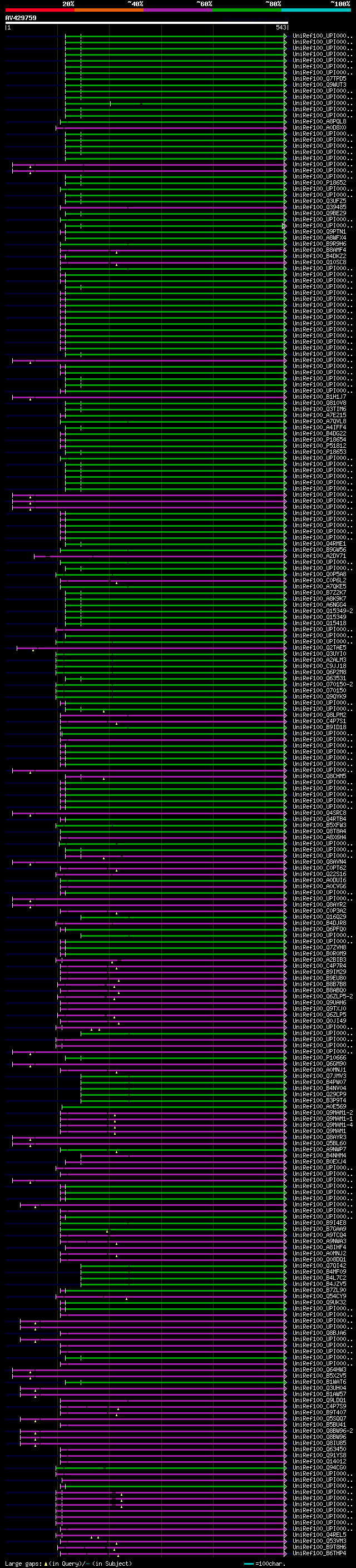Click the UniRef100_Q9BE29 label
The image size is (356, 1568).
tap(319, 213)
